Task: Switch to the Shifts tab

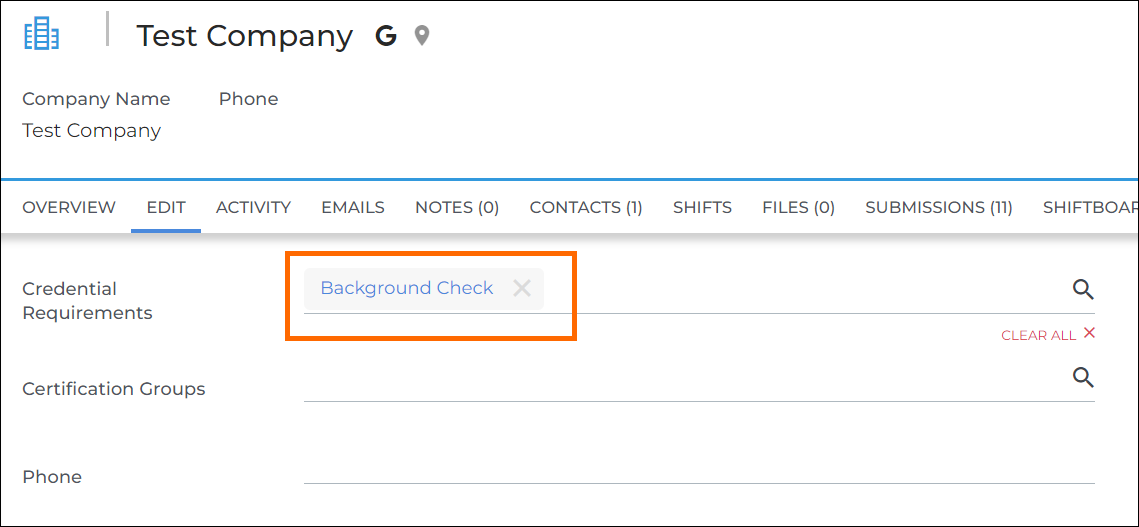Action: [702, 208]
